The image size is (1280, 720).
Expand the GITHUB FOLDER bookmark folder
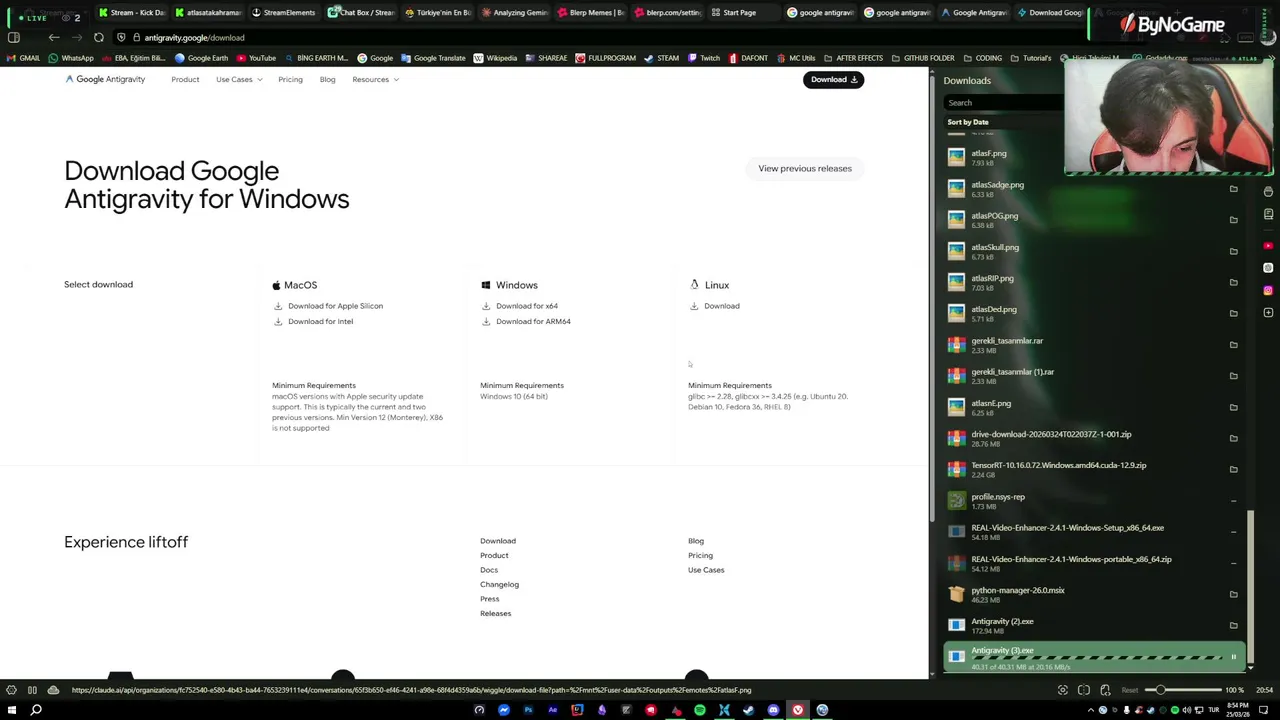pyautogui.click(x=922, y=58)
